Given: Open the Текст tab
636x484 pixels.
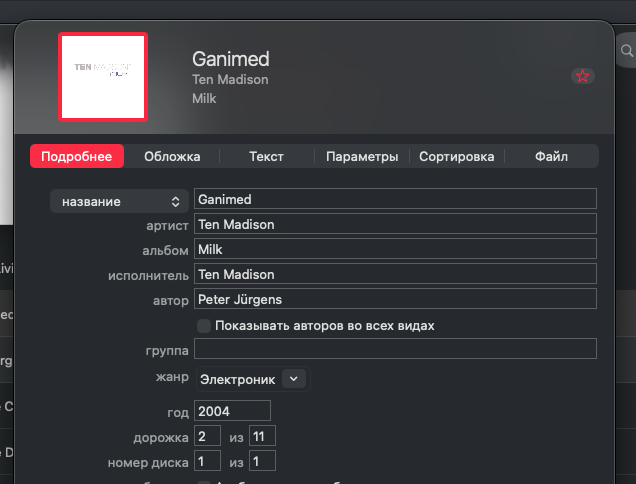Looking at the screenshot, I should 266,156.
